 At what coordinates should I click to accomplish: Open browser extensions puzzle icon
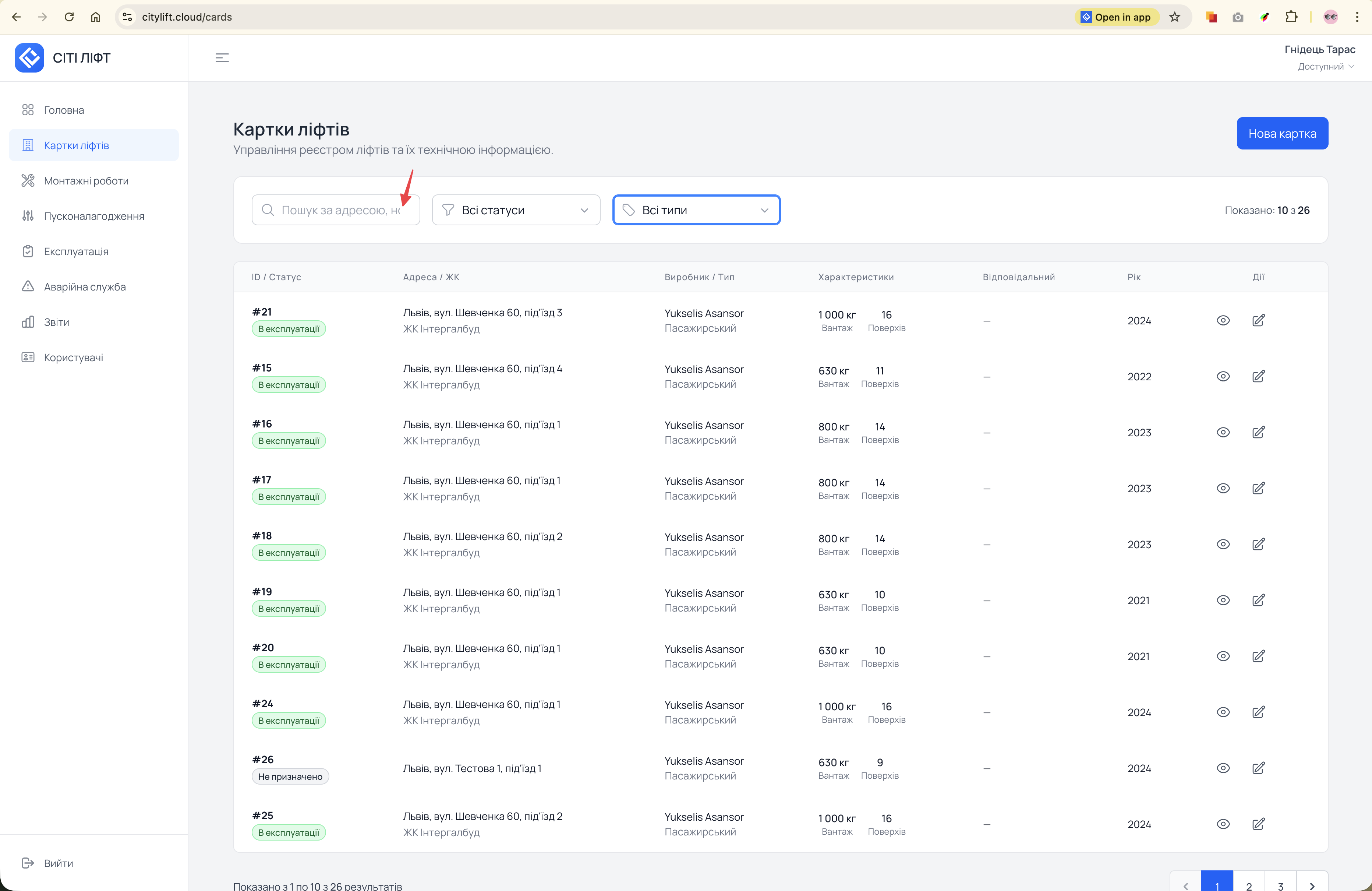1291,17
